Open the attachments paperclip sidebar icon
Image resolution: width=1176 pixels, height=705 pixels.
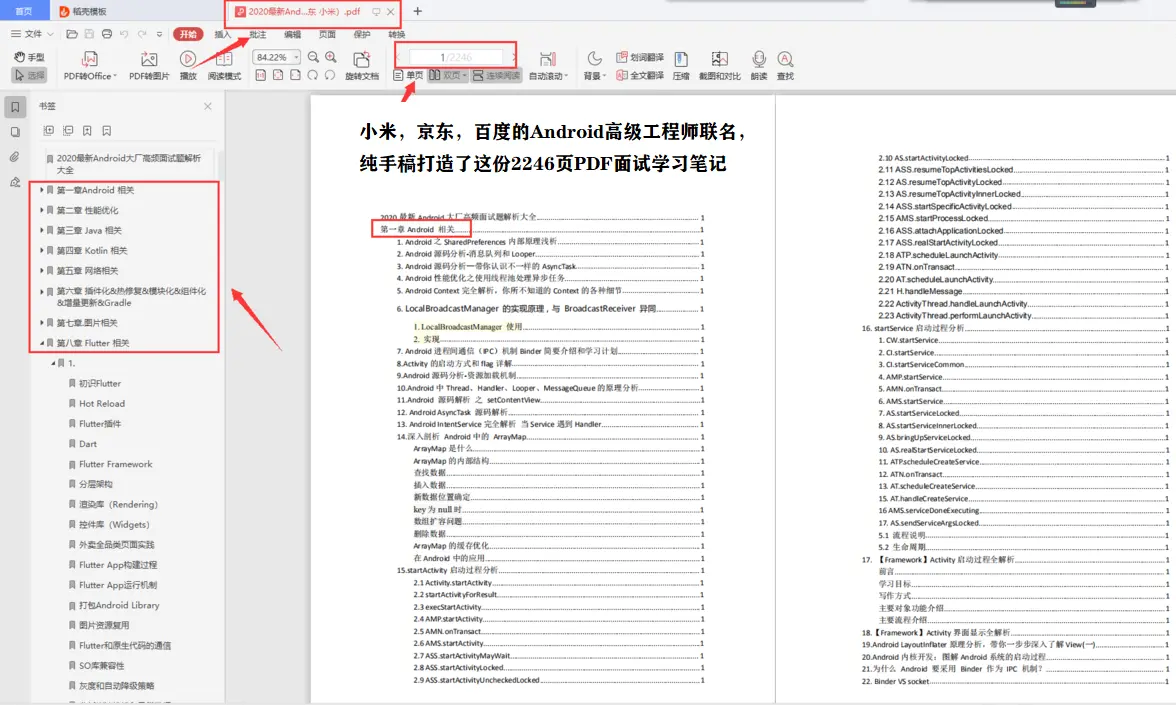[x=15, y=157]
